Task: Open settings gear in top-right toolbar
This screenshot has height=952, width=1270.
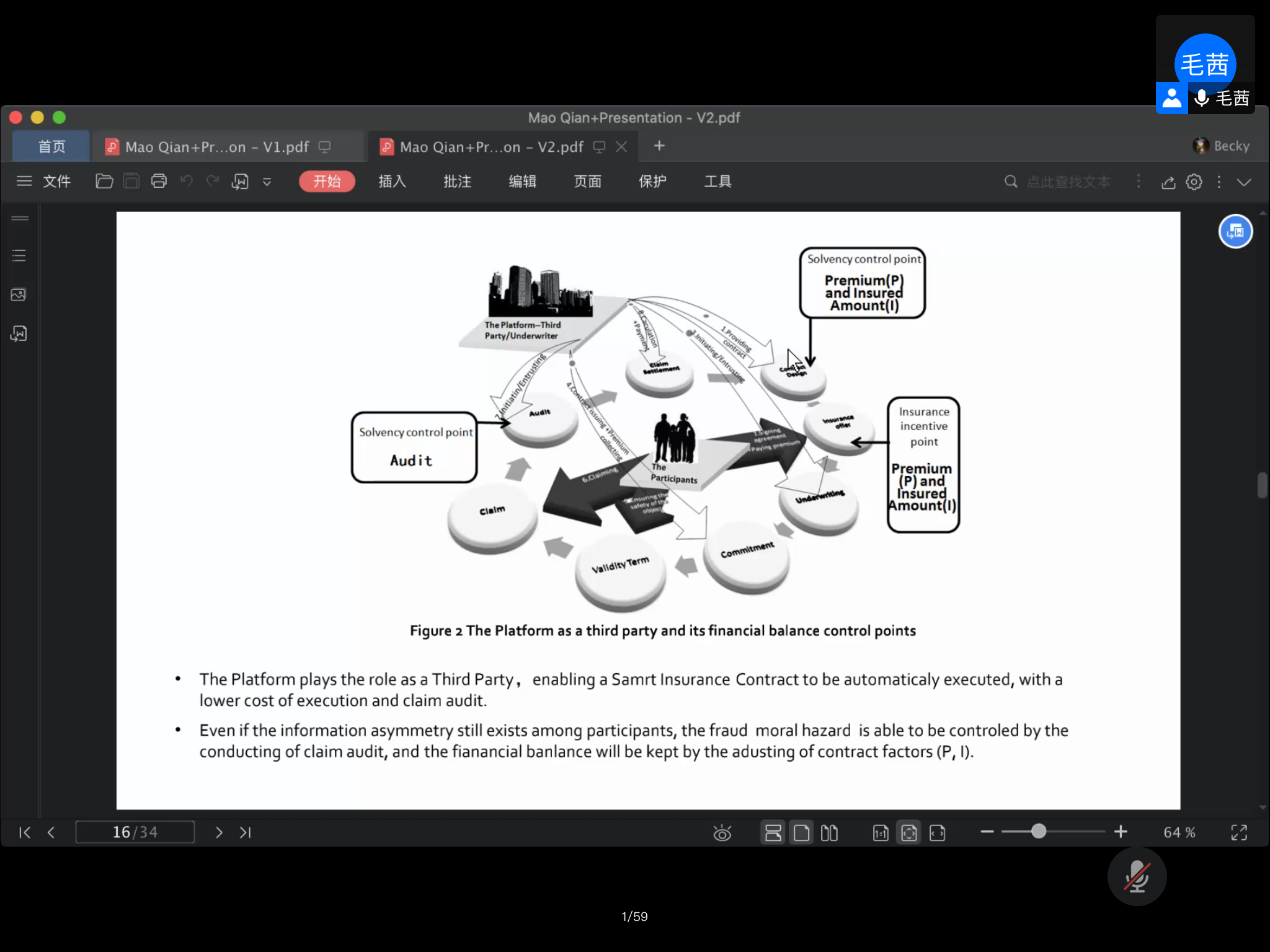Action: [x=1194, y=182]
